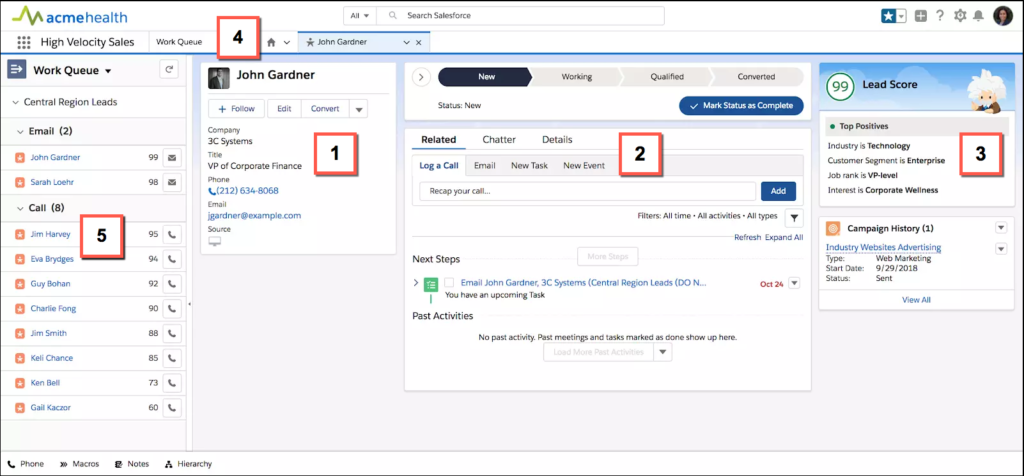Open more actions dropdown next to Convert
This screenshot has height=476, width=1024.
359,109
